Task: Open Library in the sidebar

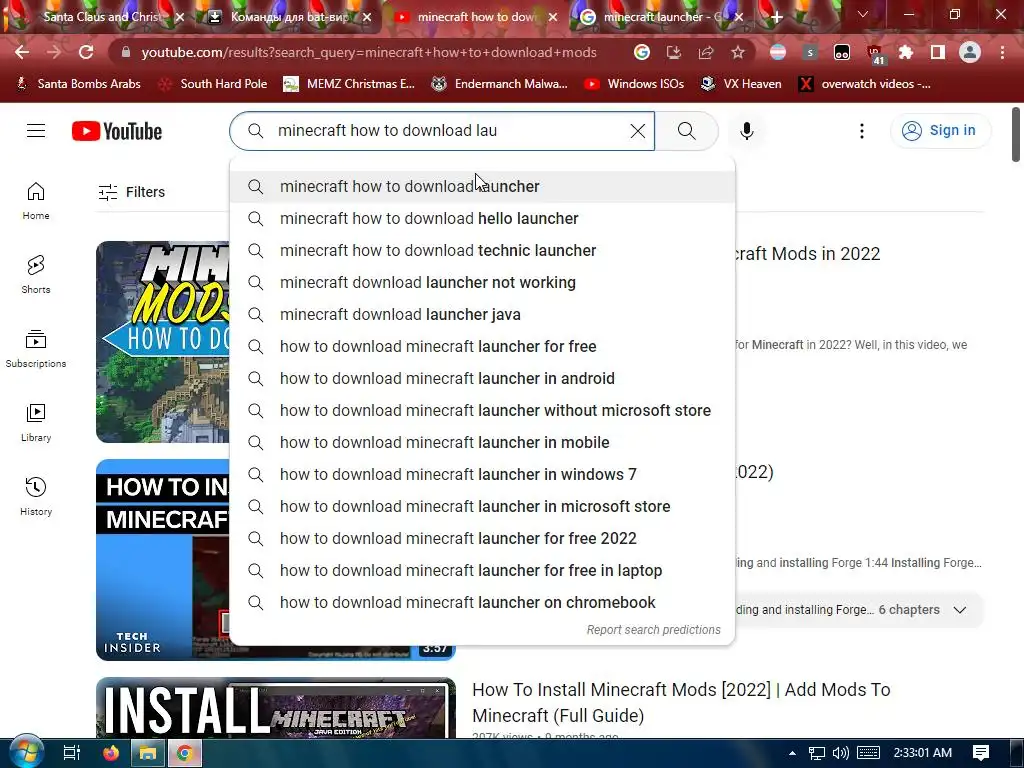Action: coord(36,423)
